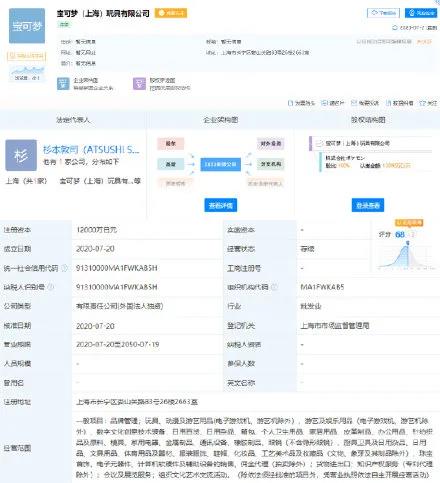Click 上海市市场监督管理局 registration authority
440x483 pixels.
(x=335, y=325)
